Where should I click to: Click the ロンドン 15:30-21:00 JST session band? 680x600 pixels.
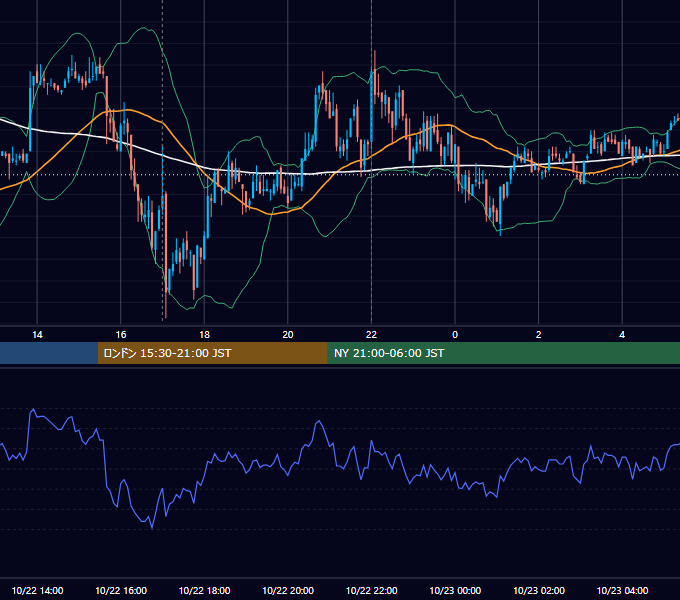(212, 353)
